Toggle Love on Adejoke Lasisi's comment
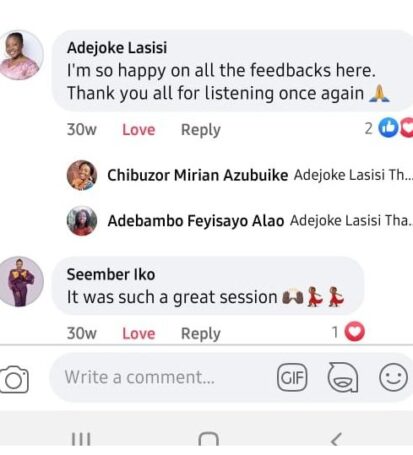This screenshot has width=413, height=455. (139, 130)
